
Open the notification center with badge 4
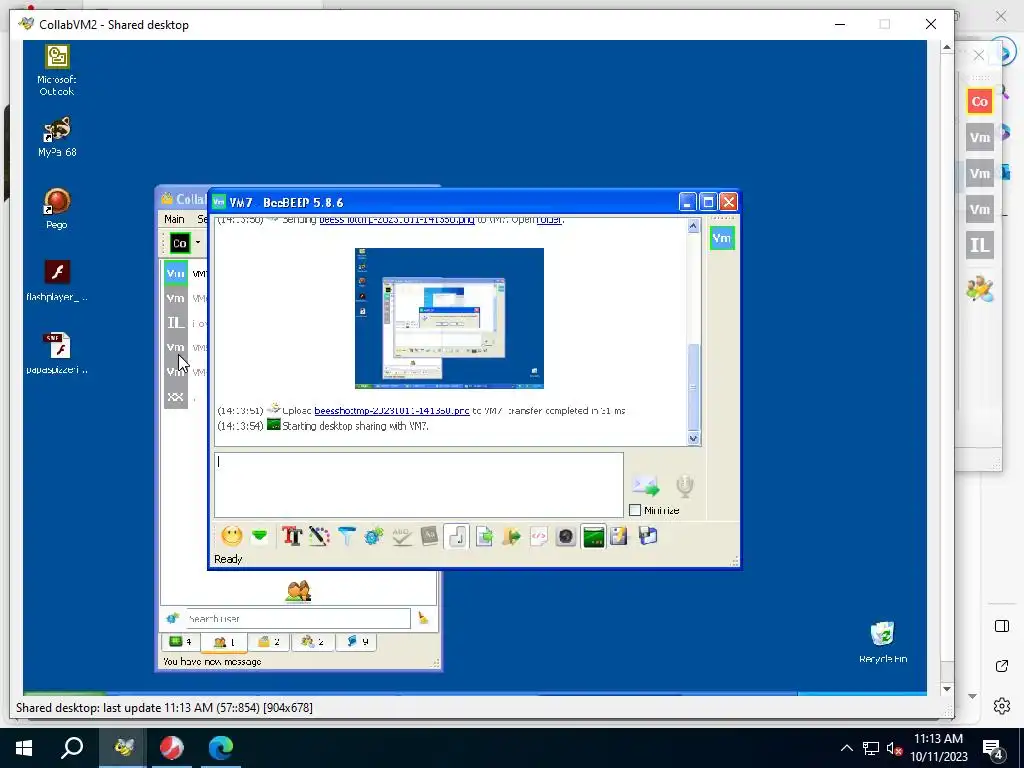[993, 749]
